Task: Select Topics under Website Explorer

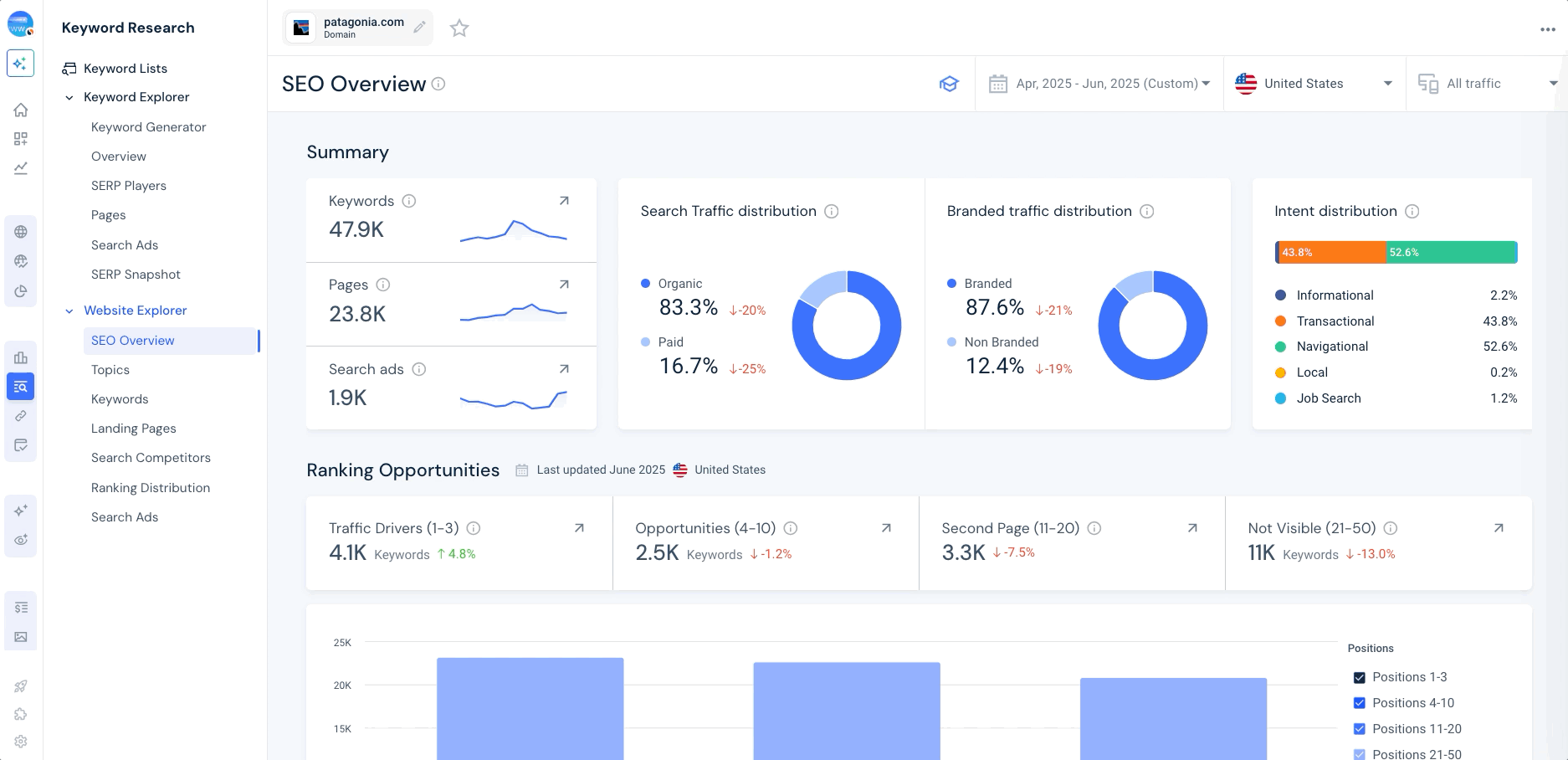Action: tap(110, 370)
